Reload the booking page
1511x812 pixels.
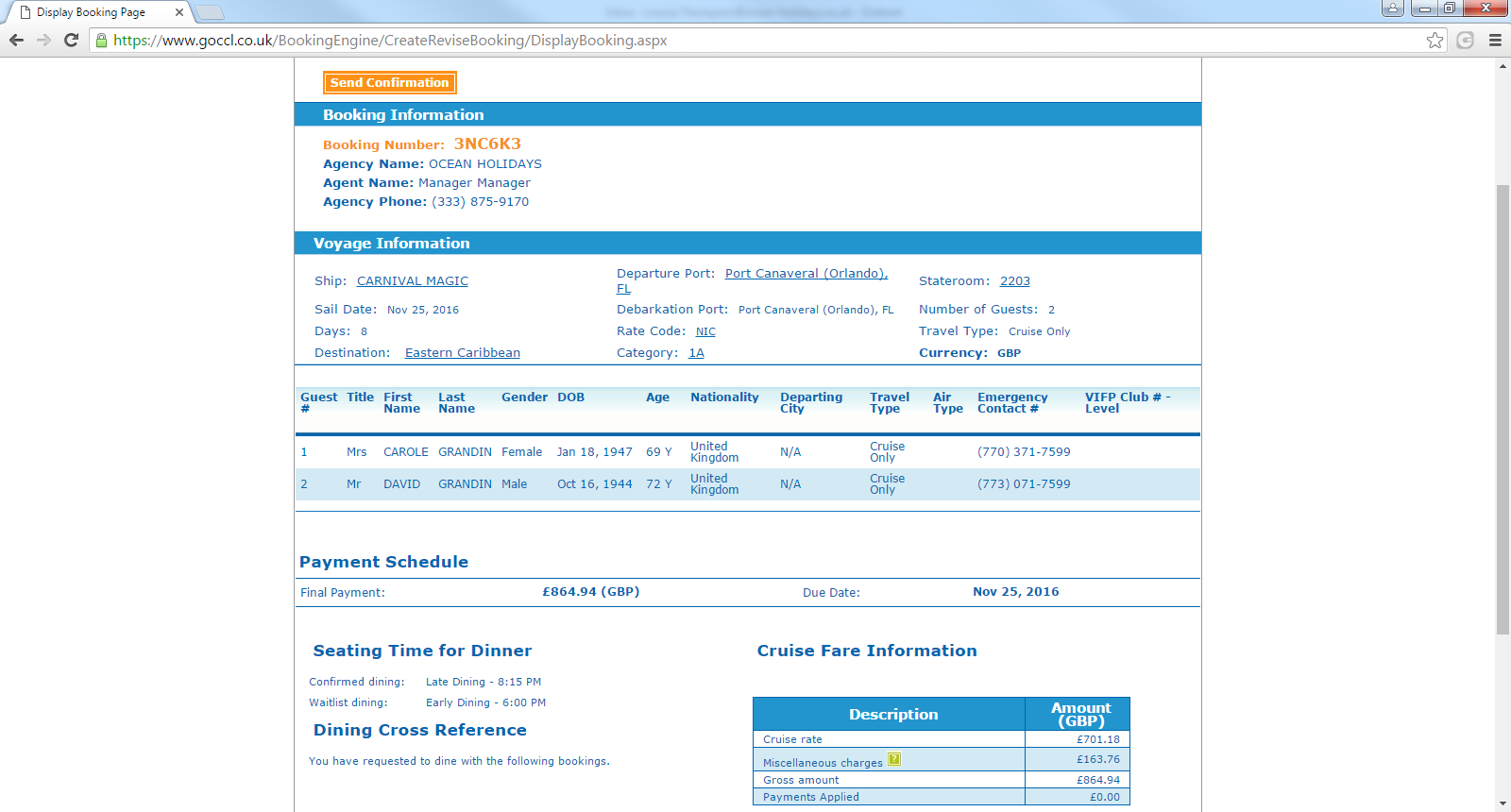(x=71, y=40)
